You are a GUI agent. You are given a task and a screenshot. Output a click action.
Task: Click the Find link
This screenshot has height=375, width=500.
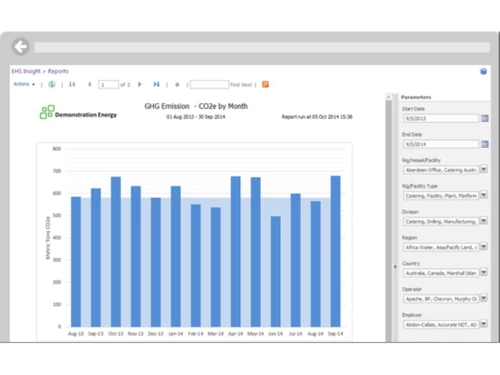[235, 85]
